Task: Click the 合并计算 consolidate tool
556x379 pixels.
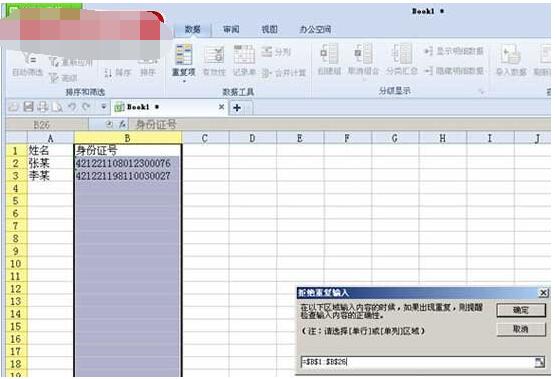Action: tap(284, 73)
